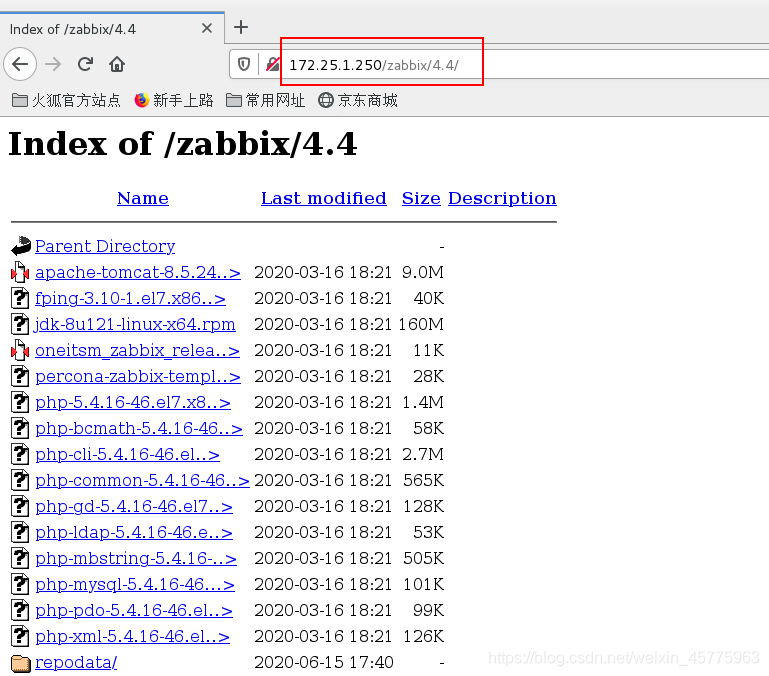Click the file icon beside php-ldap
Image resolution: width=769 pixels, height=676 pixels.
tap(20, 532)
